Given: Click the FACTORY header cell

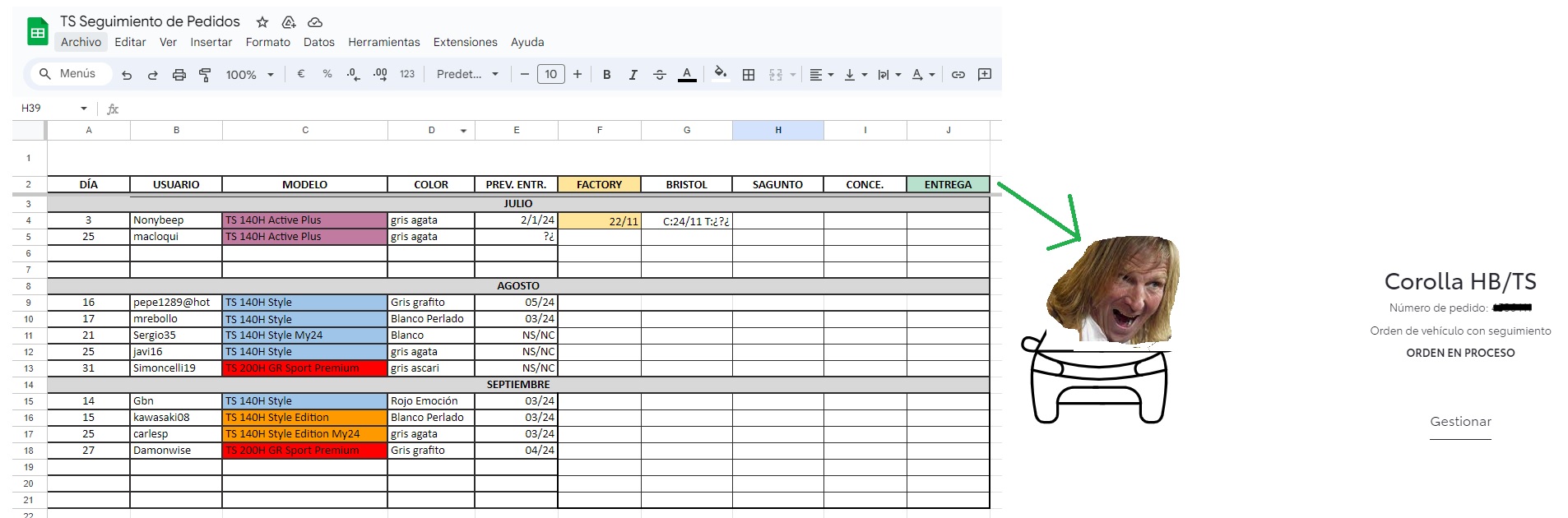Looking at the screenshot, I should [x=600, y=184].
